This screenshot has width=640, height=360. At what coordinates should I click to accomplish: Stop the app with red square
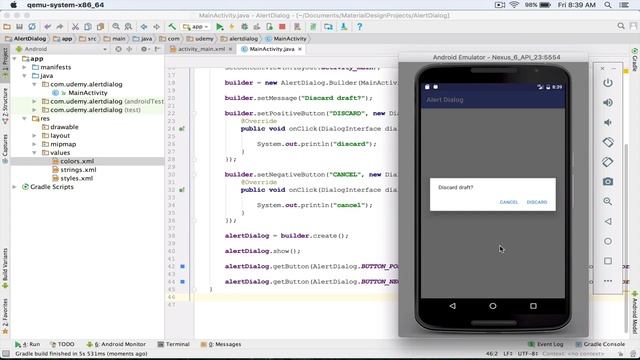click(282, 27)
